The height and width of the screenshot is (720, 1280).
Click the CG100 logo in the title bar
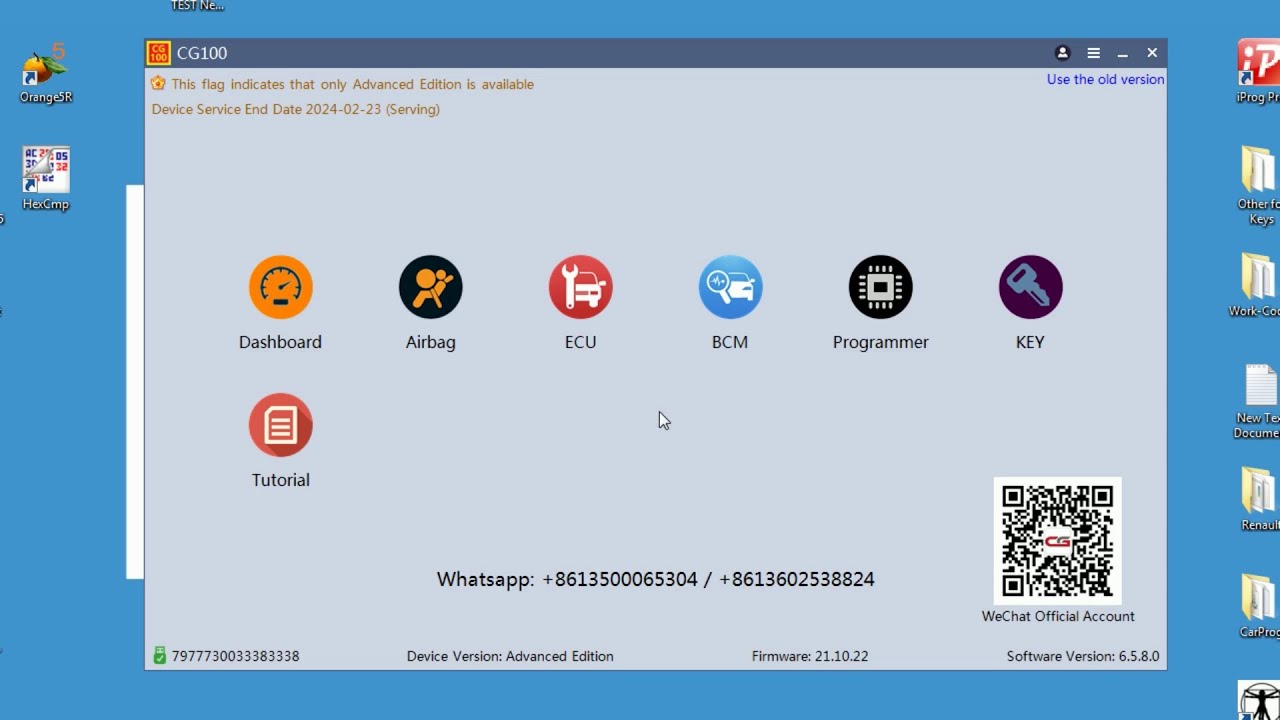pos(158,53)
